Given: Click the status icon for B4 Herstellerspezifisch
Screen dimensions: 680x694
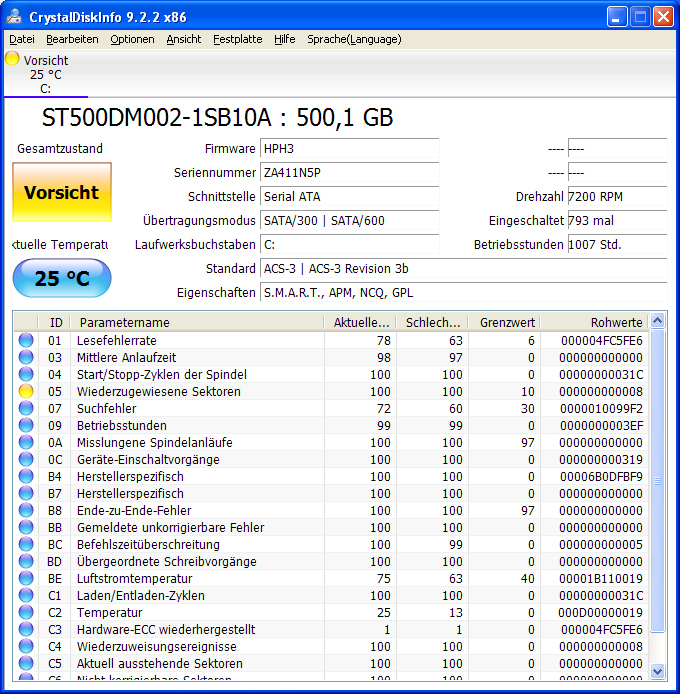Looking at the screenshot, I should tap(26, 477).
